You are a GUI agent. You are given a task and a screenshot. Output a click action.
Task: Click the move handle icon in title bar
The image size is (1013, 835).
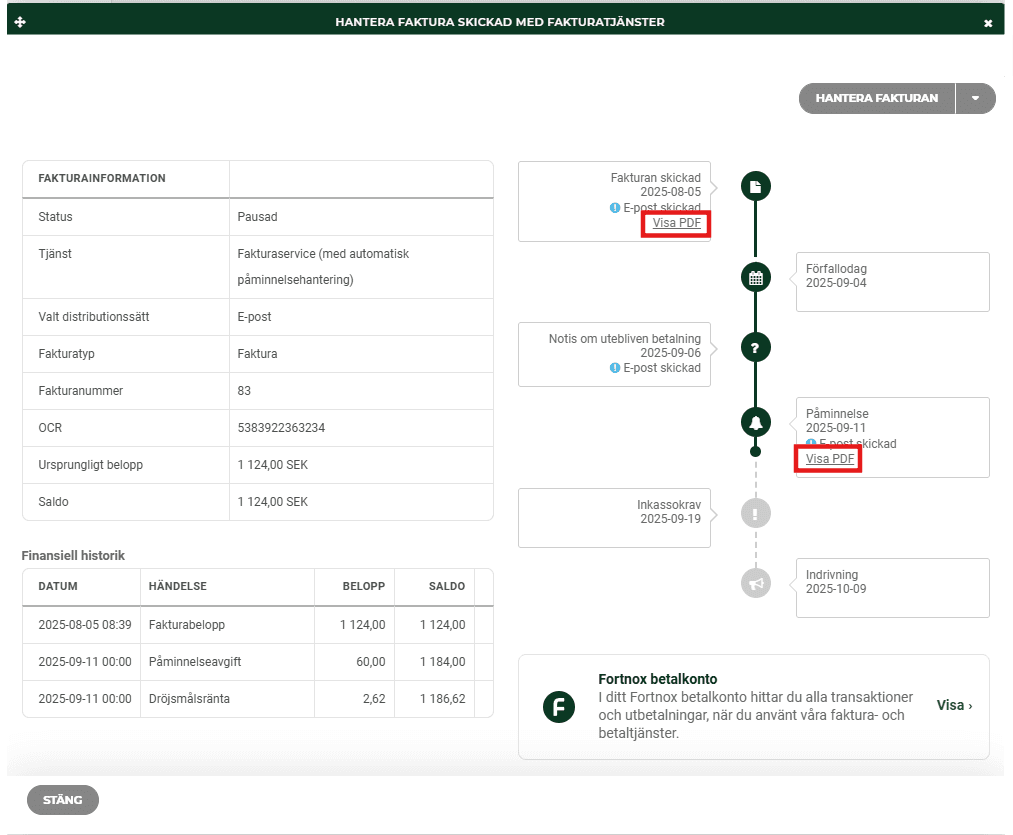pos(21,22)
